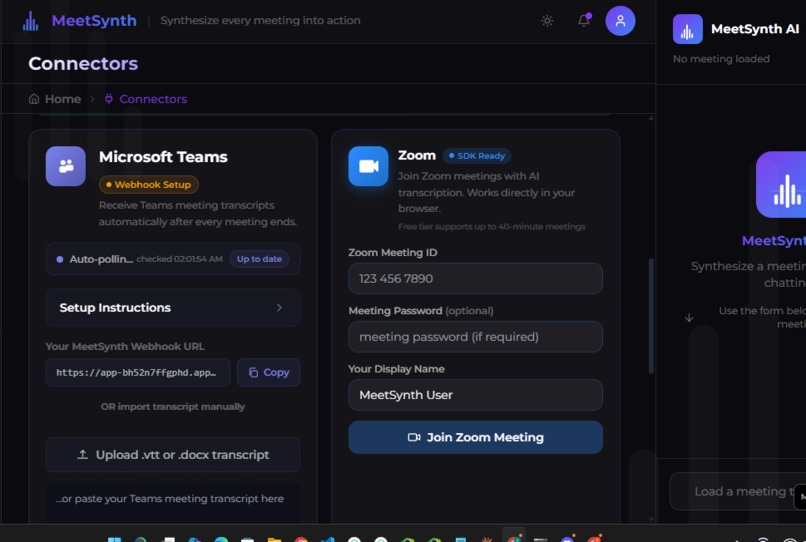Click the connectors panel vertical scrollbar

[x=651, y=316]
